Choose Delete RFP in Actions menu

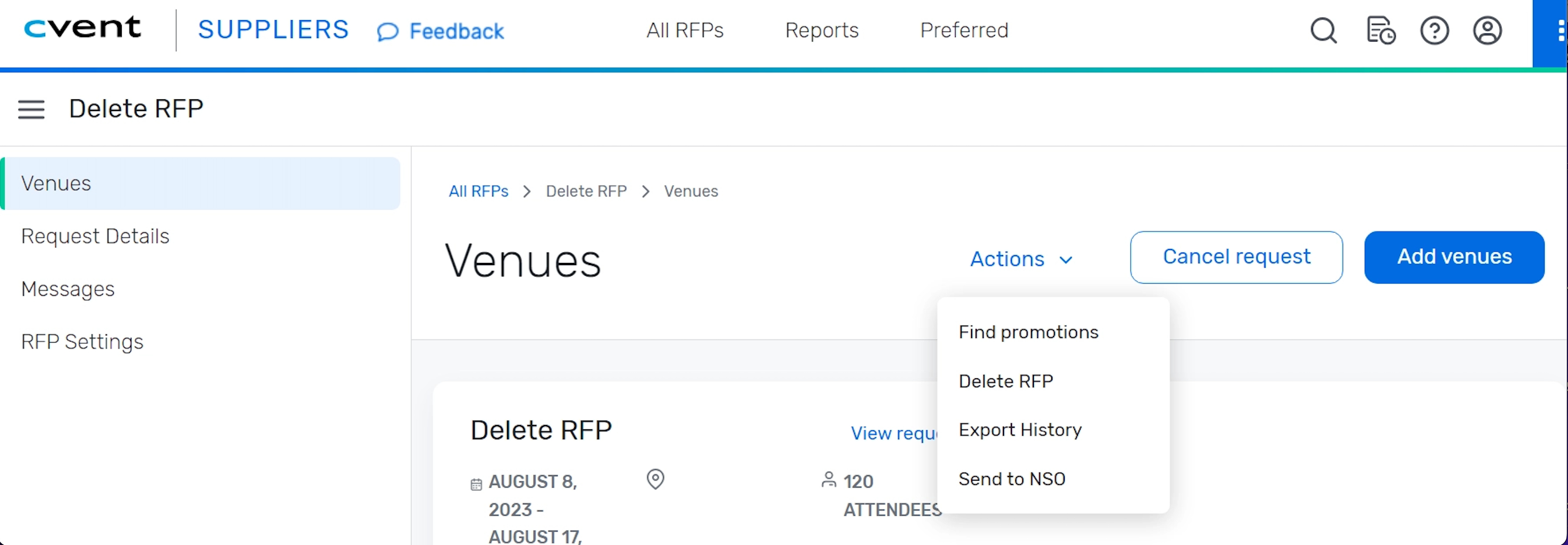[x=1006, y=381]
